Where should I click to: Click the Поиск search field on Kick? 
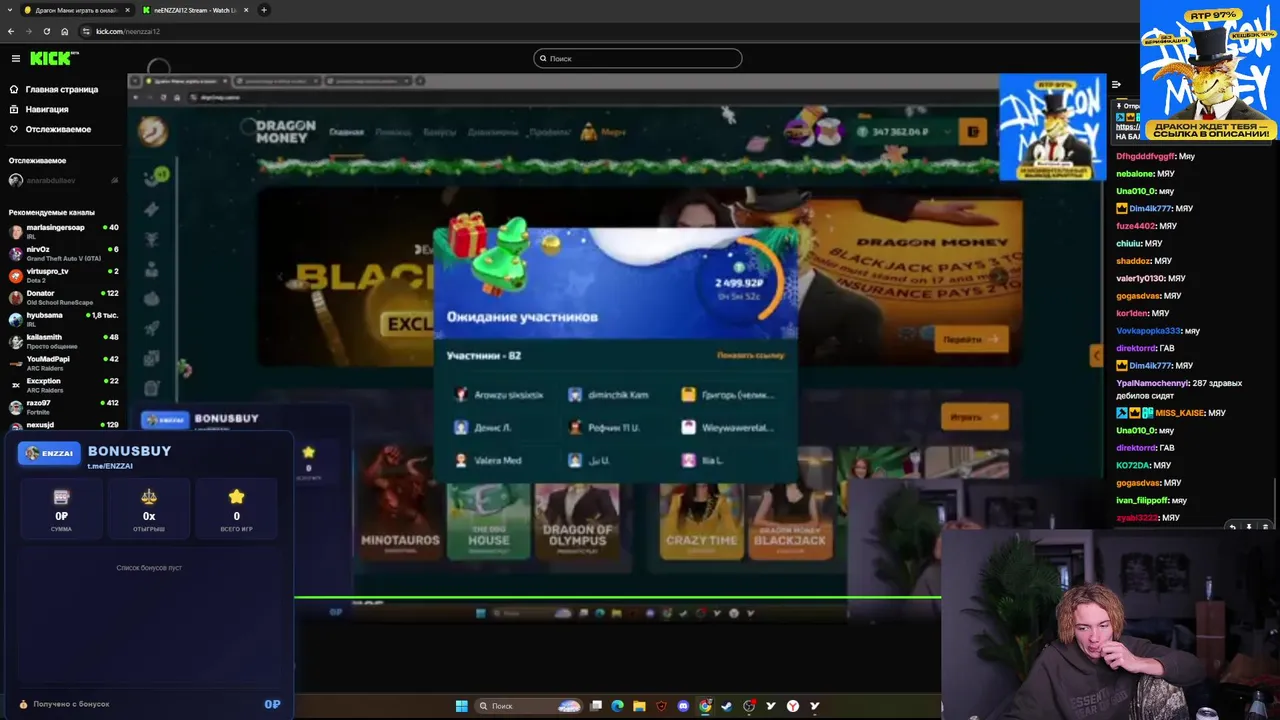tap(638, 58)
